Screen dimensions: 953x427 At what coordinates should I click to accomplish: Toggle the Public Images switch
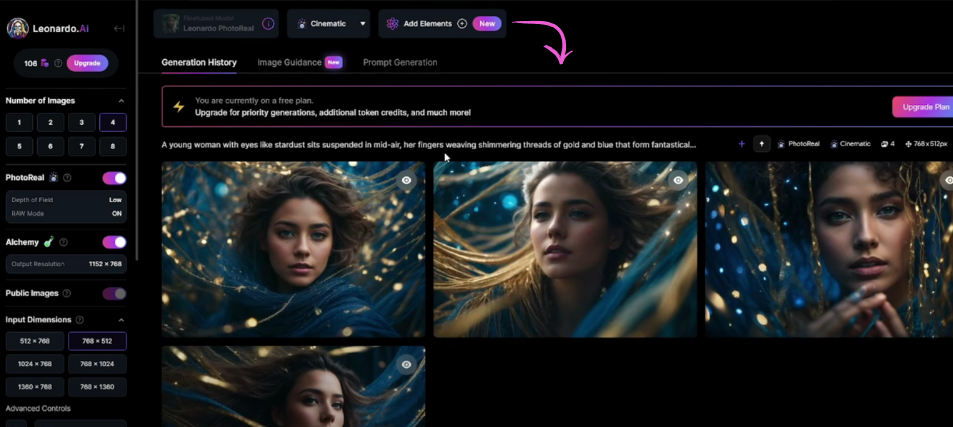[114, 293]
